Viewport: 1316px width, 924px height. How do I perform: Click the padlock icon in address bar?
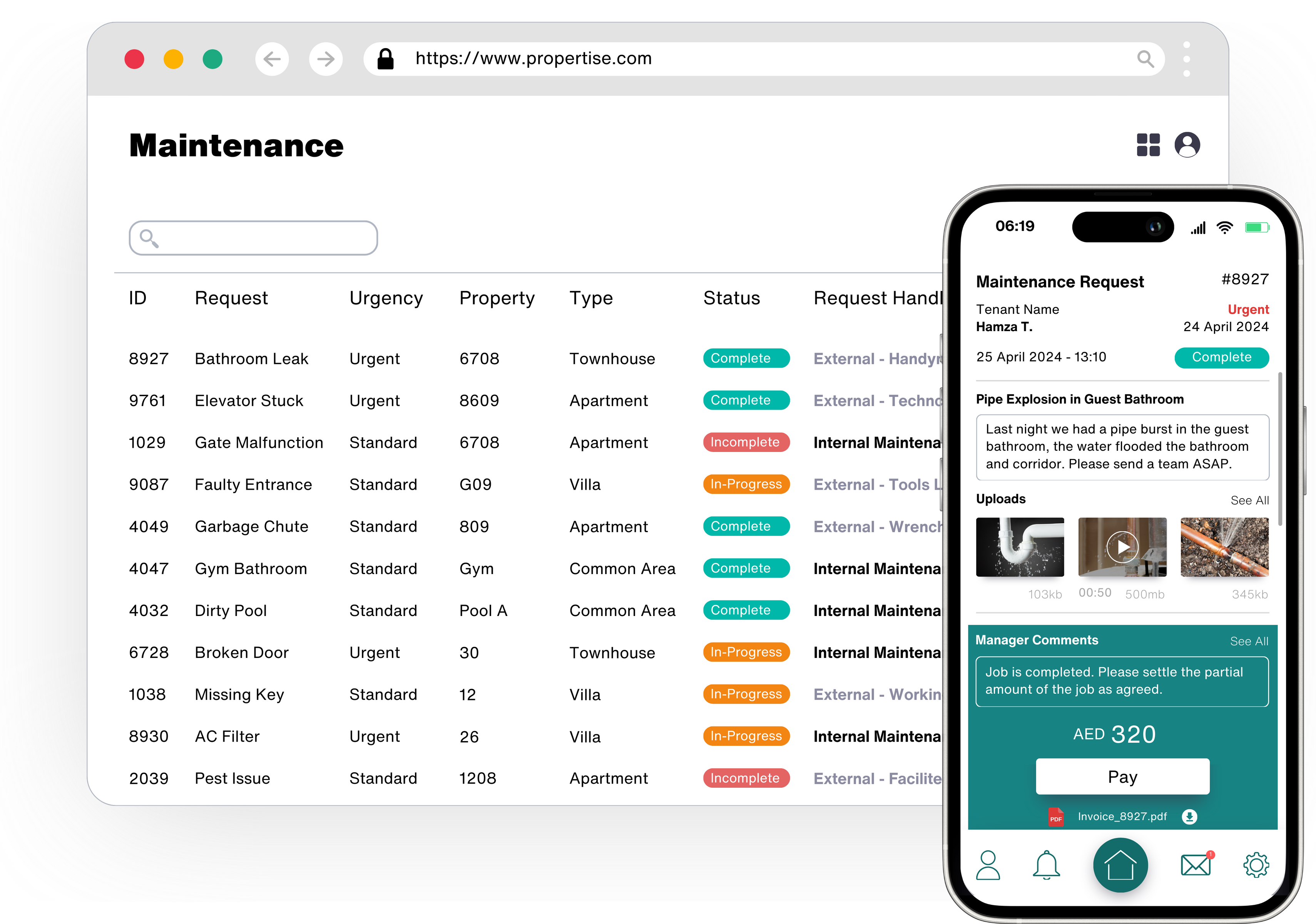pyautogui.click(x=386, y=59)
